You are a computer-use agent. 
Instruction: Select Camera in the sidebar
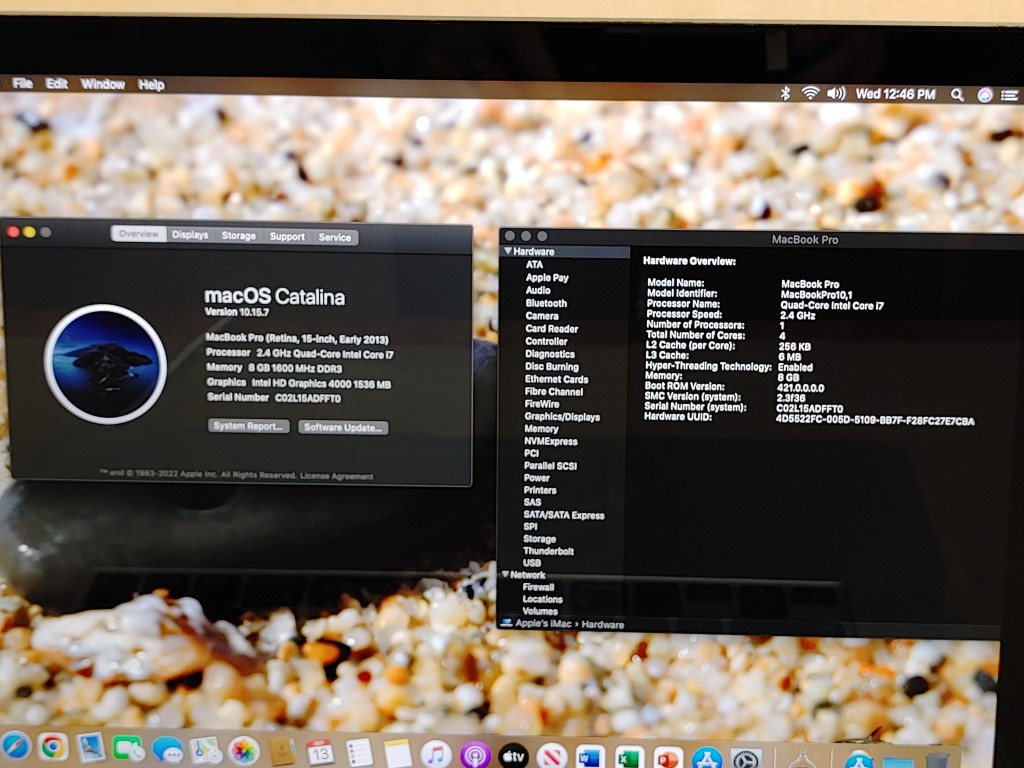[542, 316]
